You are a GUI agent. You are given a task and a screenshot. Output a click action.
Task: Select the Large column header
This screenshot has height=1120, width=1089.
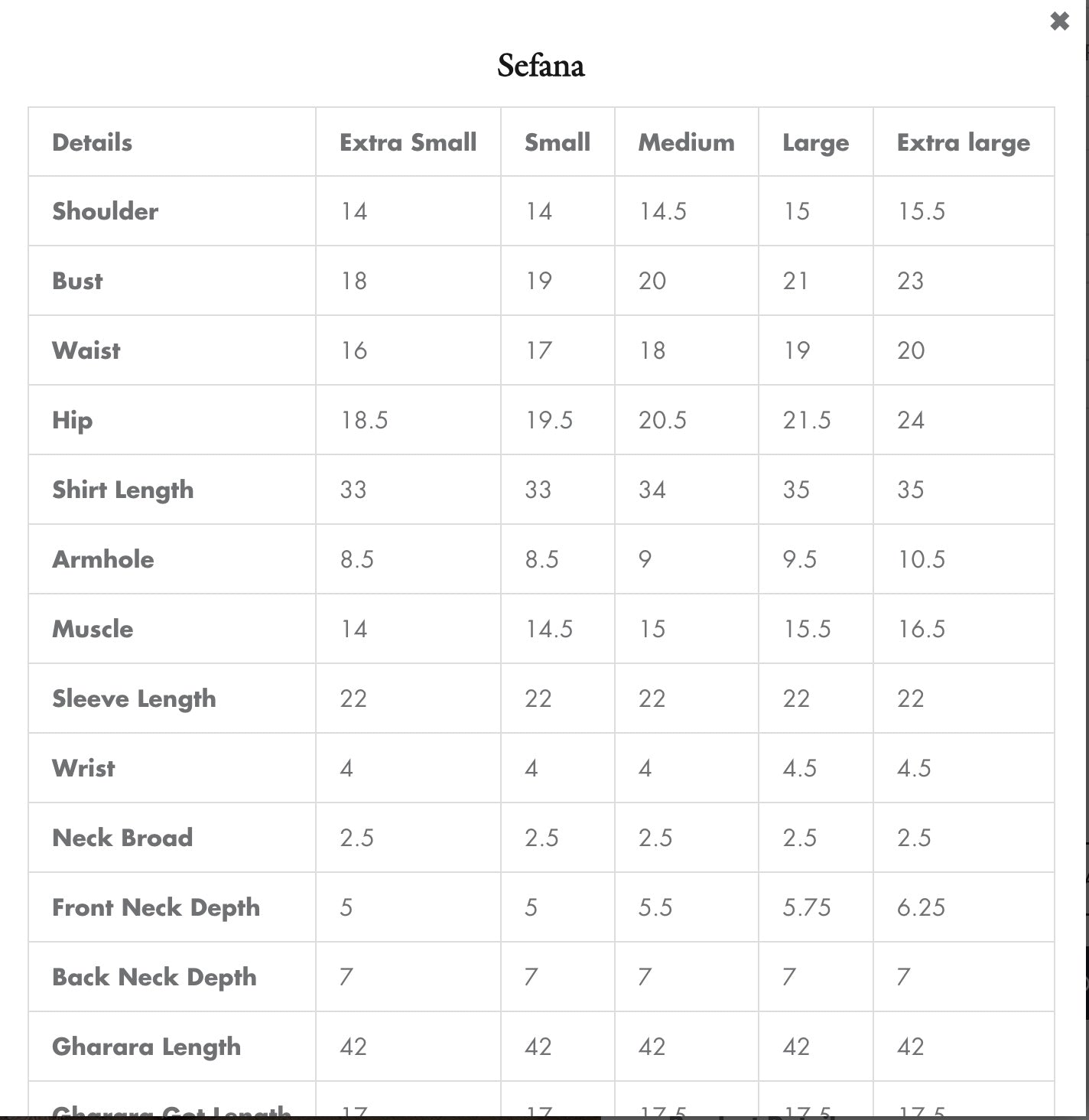815,143
